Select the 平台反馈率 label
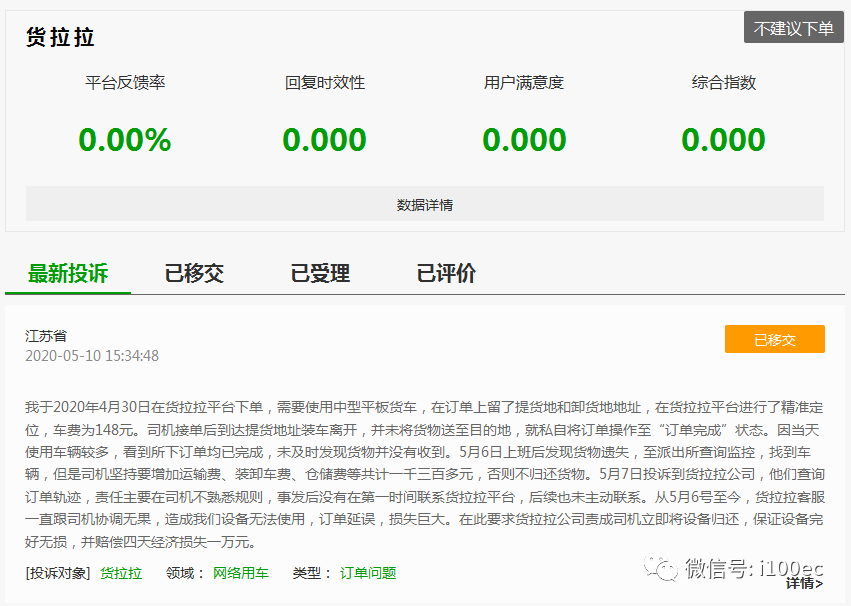This screenshot has height=606, width=851. tap(125, 82)
